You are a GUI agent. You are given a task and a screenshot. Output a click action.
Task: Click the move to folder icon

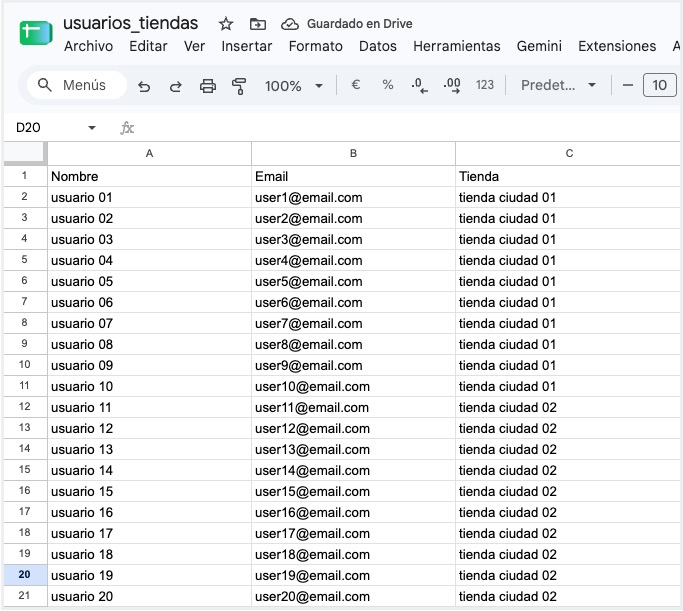tap(258, 24)
